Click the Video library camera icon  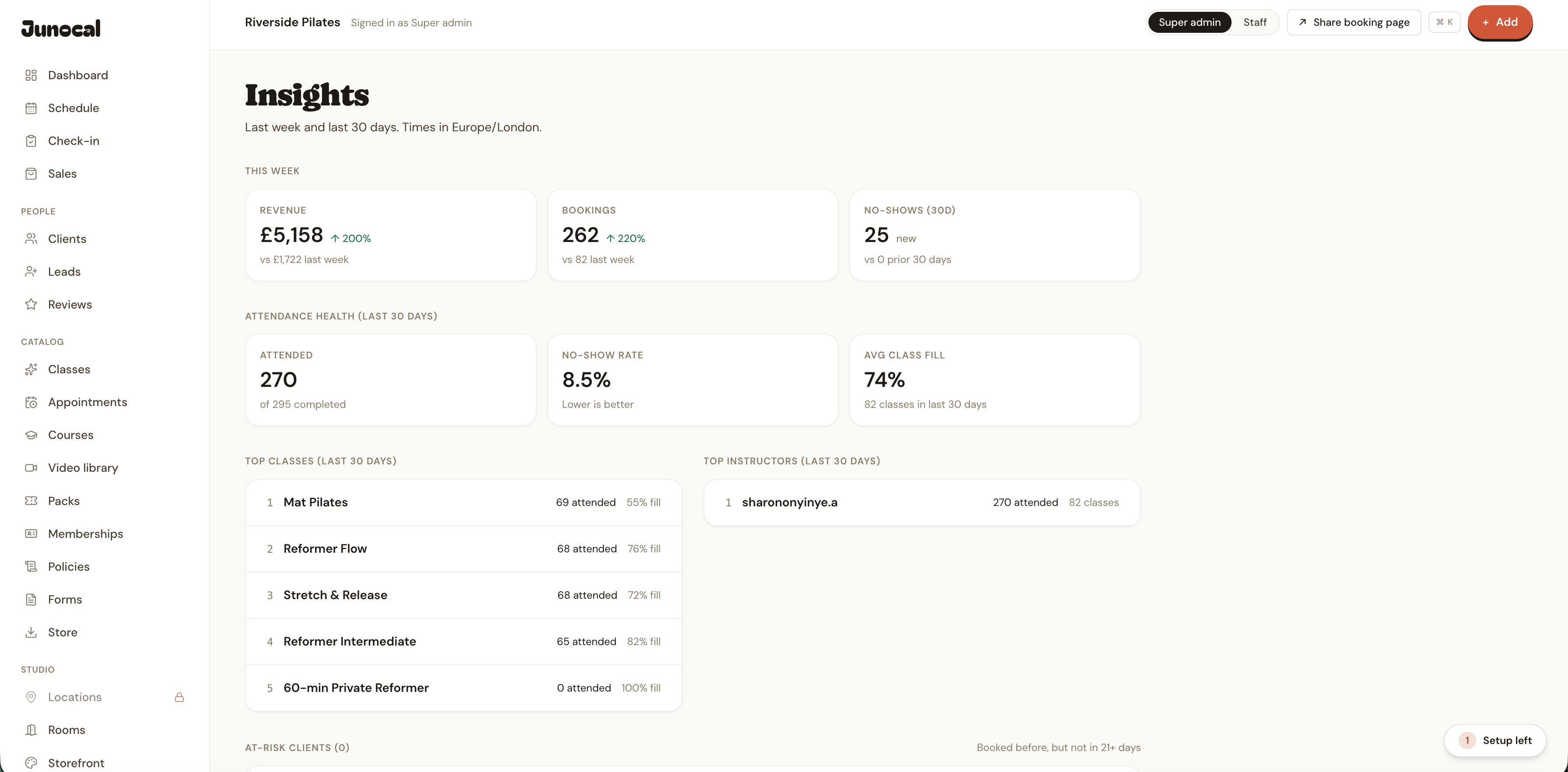click(x=31, y=467)
